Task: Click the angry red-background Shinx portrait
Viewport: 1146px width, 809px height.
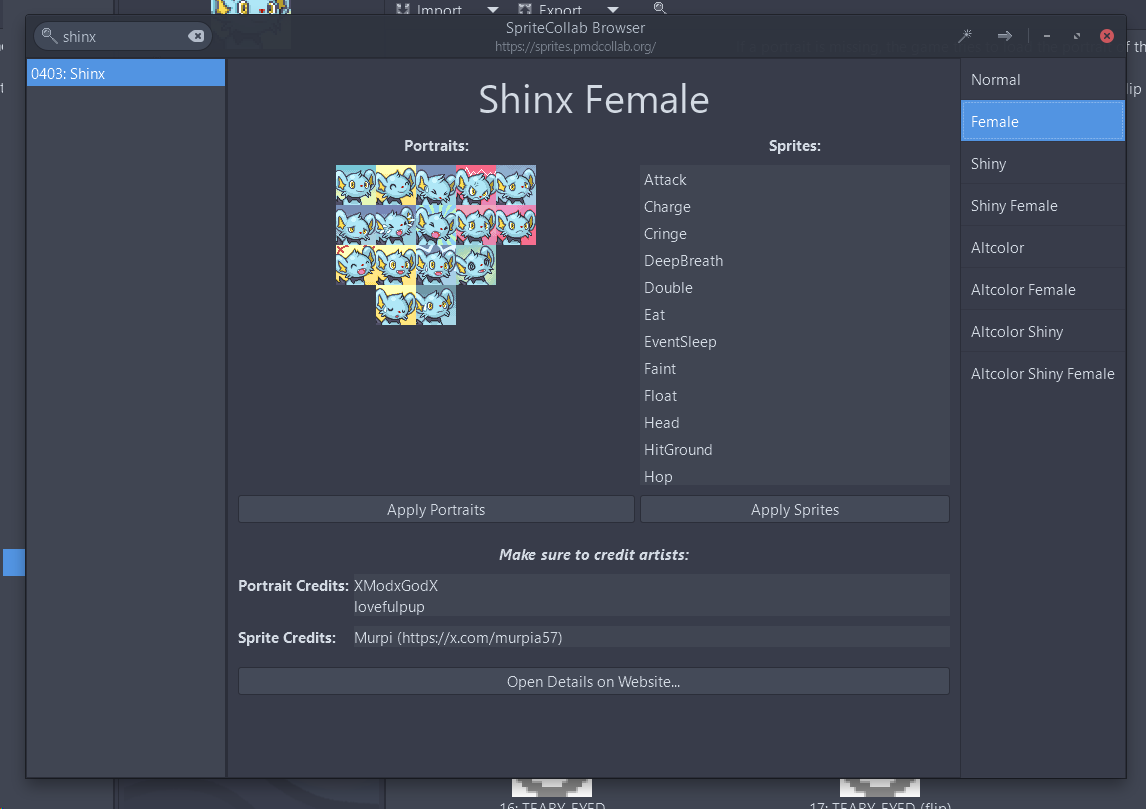Action: click(x=476, y=185)
